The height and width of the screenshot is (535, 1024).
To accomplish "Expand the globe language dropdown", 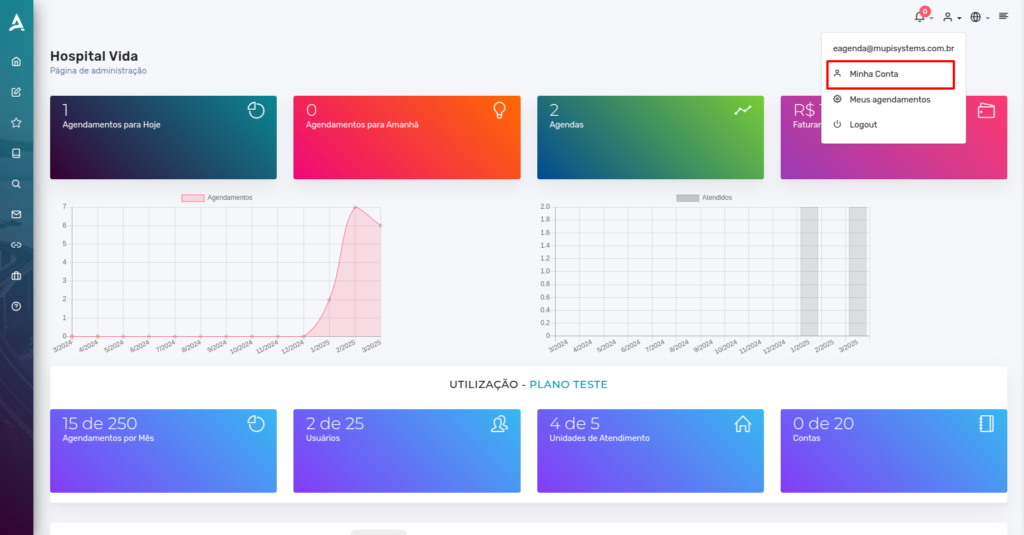I will click(x=980, y=17).
